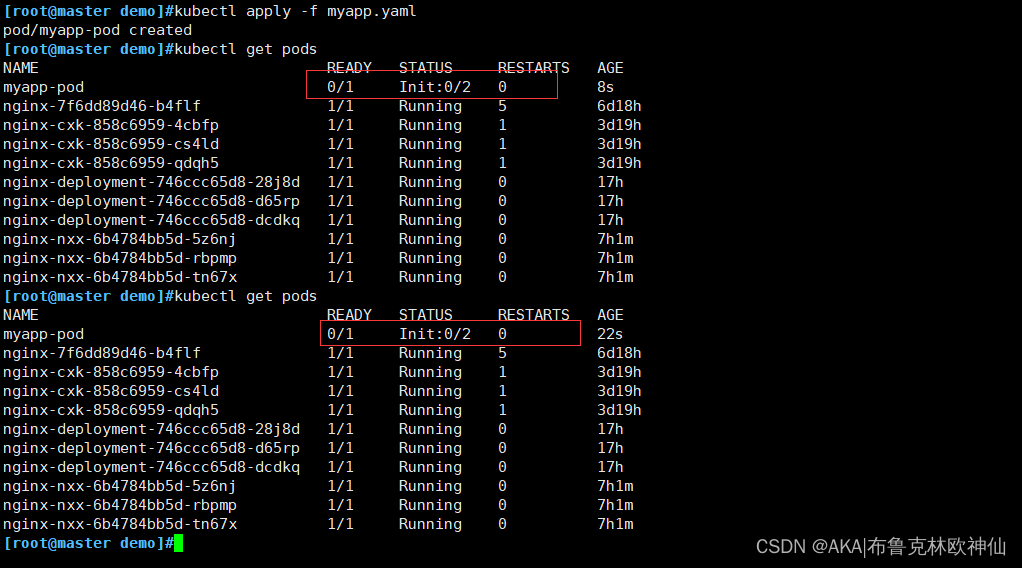Click the restarts value '5' in the first listing
Viewport: 1022px width, 568px height.
point(502,106)
